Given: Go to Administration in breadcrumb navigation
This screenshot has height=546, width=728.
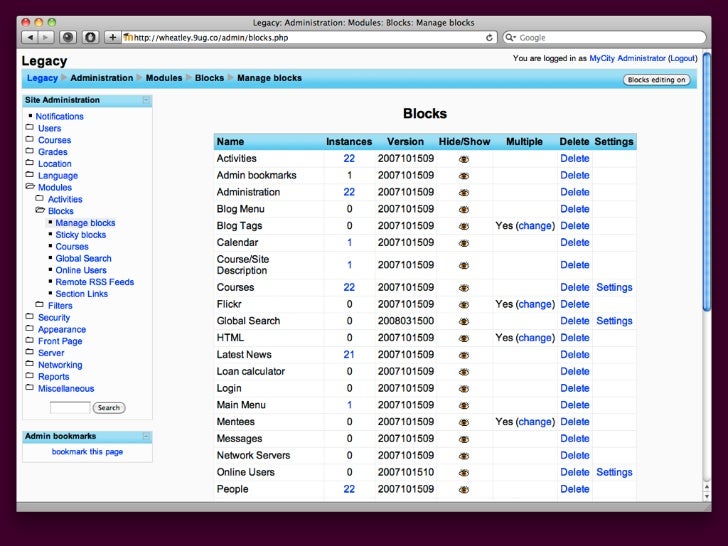Looking at the screenshot, I should pyautogui.click(x=101, y=78).
